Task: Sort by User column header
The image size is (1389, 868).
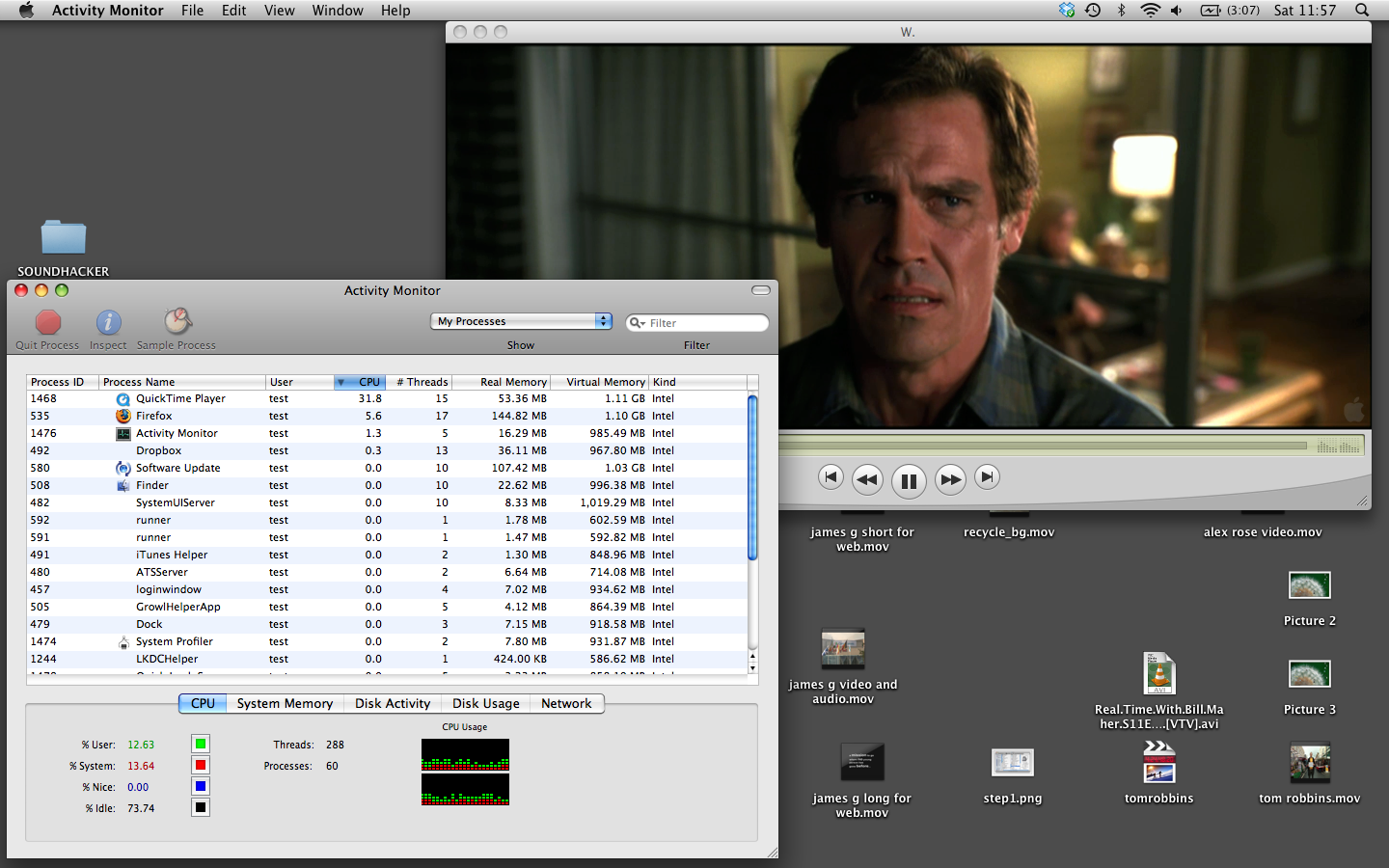Action: 300,382
